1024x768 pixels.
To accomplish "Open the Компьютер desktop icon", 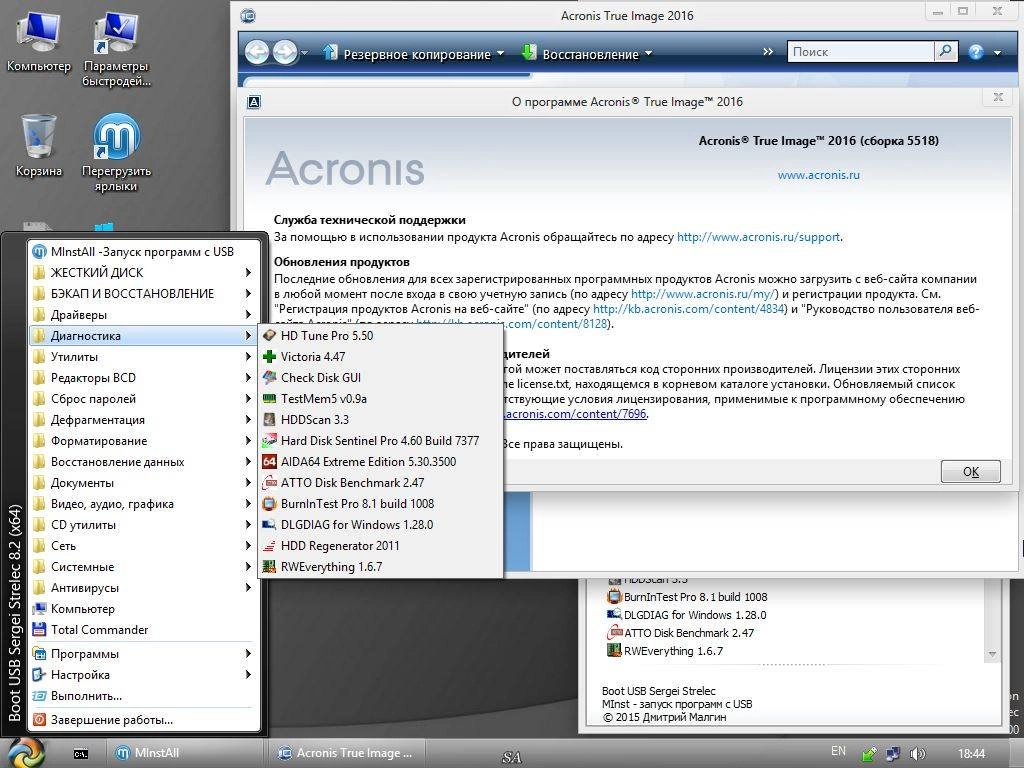I will click(x=39, y=40).
